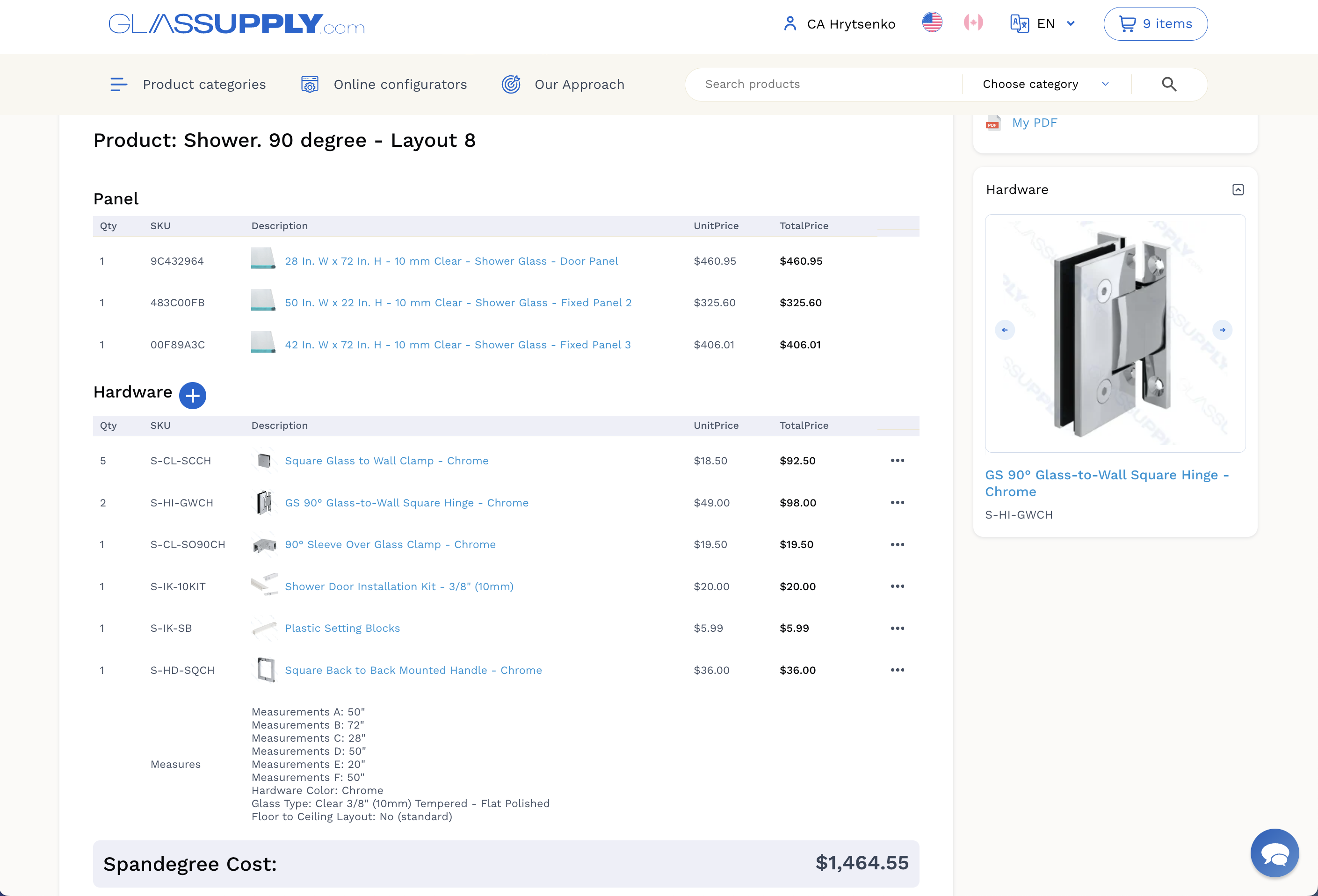Select the United States flag icon
The width and height of the screenshot is (1318, 896).
click(x=932, y=23)
